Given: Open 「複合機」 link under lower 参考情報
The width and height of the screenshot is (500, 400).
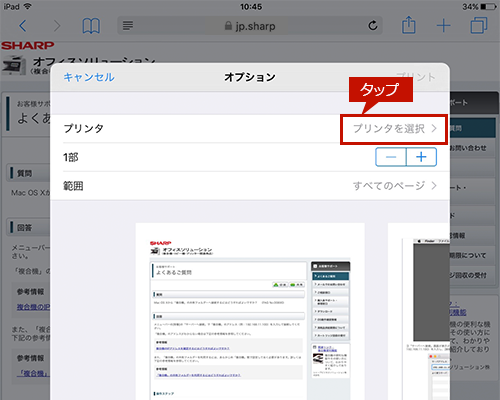Looking at the screenshot, I should tap(33, 373).
